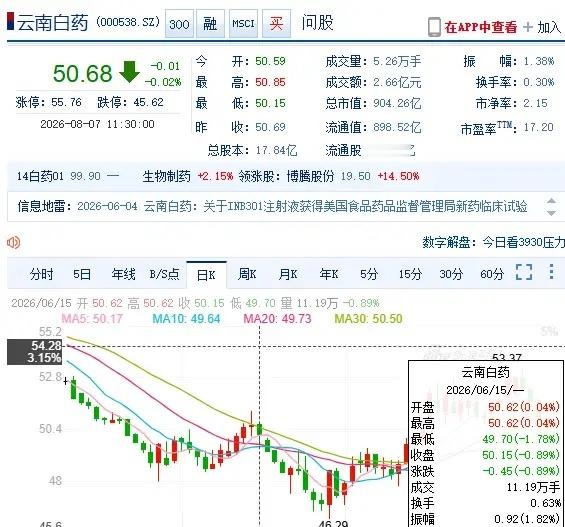Click the green down arrow icon
This screenshot has height=527, width=565.
(129, 72)
